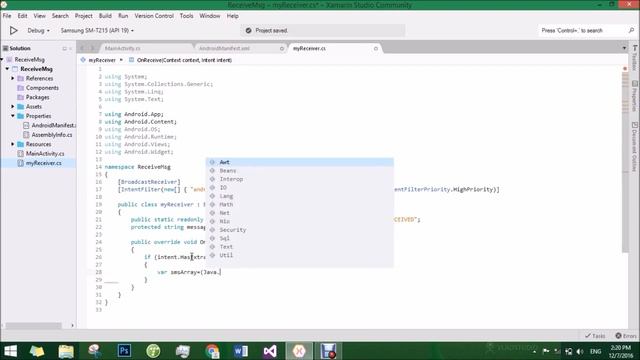Open the Window menu

[210, 16]
